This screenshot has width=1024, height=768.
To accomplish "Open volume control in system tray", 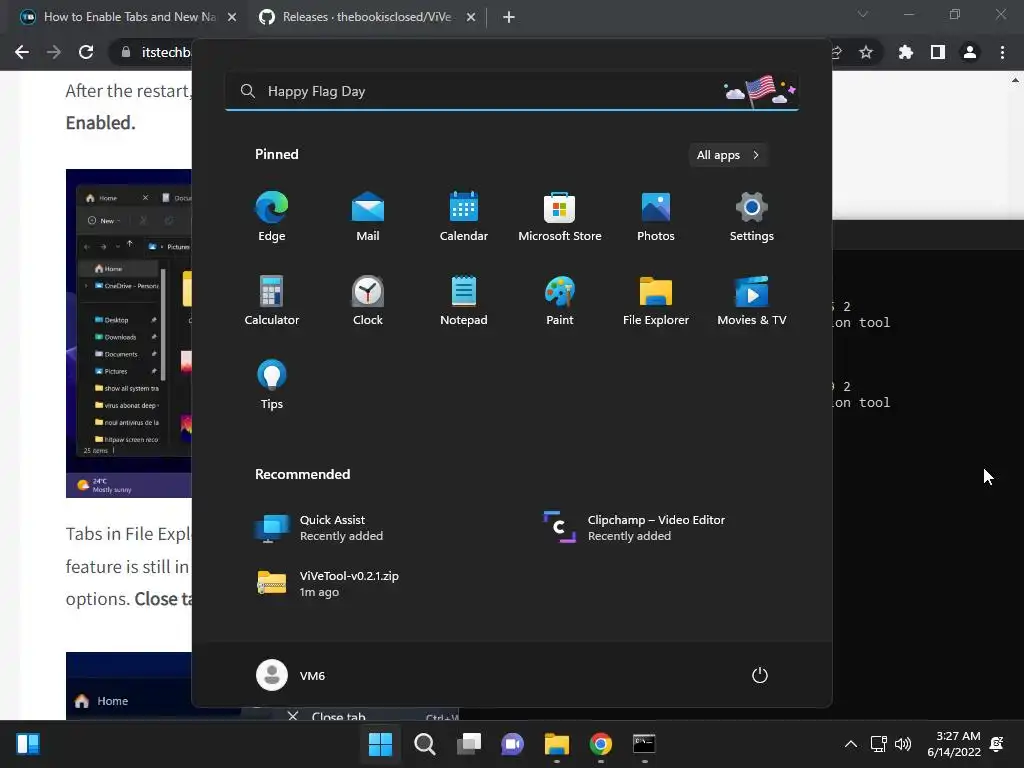I will [x=903, y=744].
